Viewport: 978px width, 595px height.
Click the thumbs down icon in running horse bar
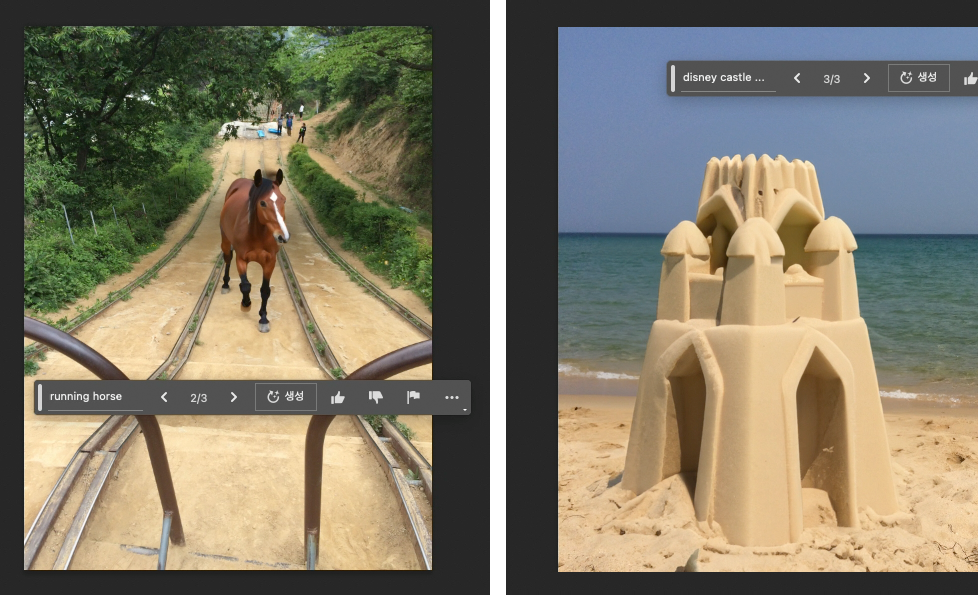[x=375, y=397]
